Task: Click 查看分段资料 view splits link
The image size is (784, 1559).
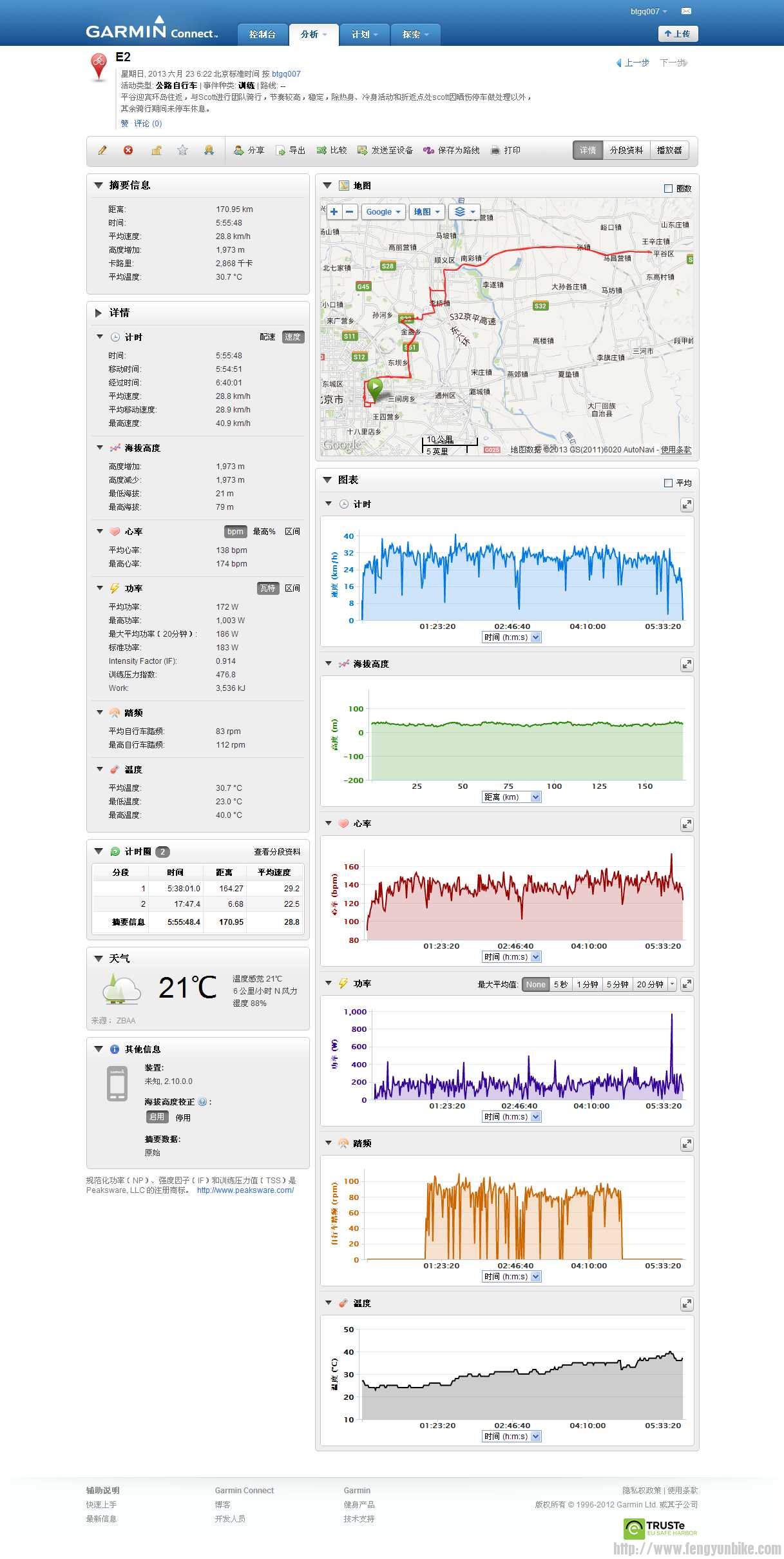Action: [277, 852]
